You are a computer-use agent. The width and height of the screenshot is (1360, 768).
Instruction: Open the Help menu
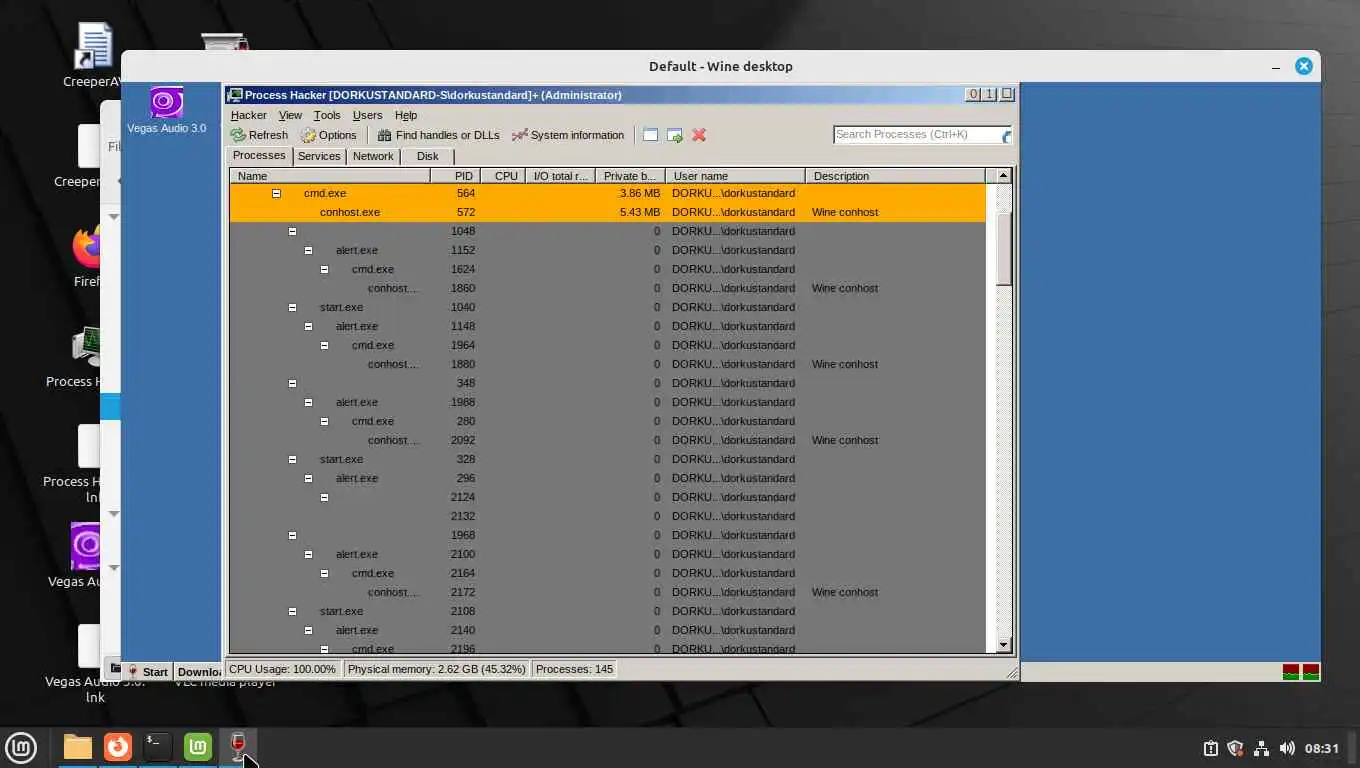405,115
